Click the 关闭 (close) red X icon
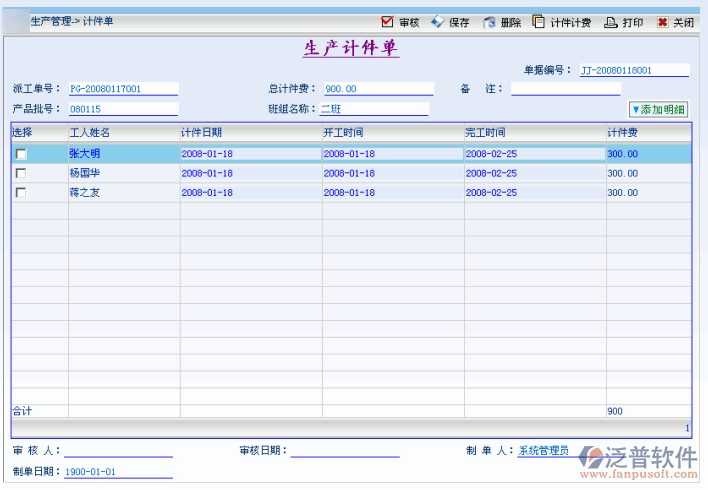This screenshot has height=490, width=708. coord(662,22)
